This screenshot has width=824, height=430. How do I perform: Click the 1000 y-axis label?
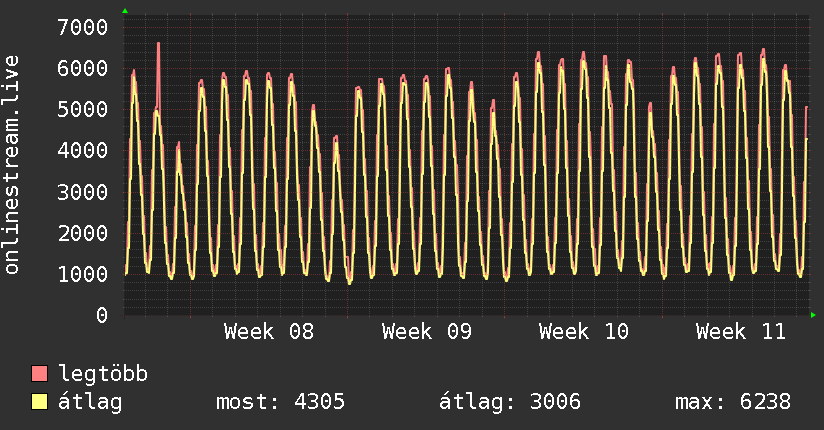point(82,274)
